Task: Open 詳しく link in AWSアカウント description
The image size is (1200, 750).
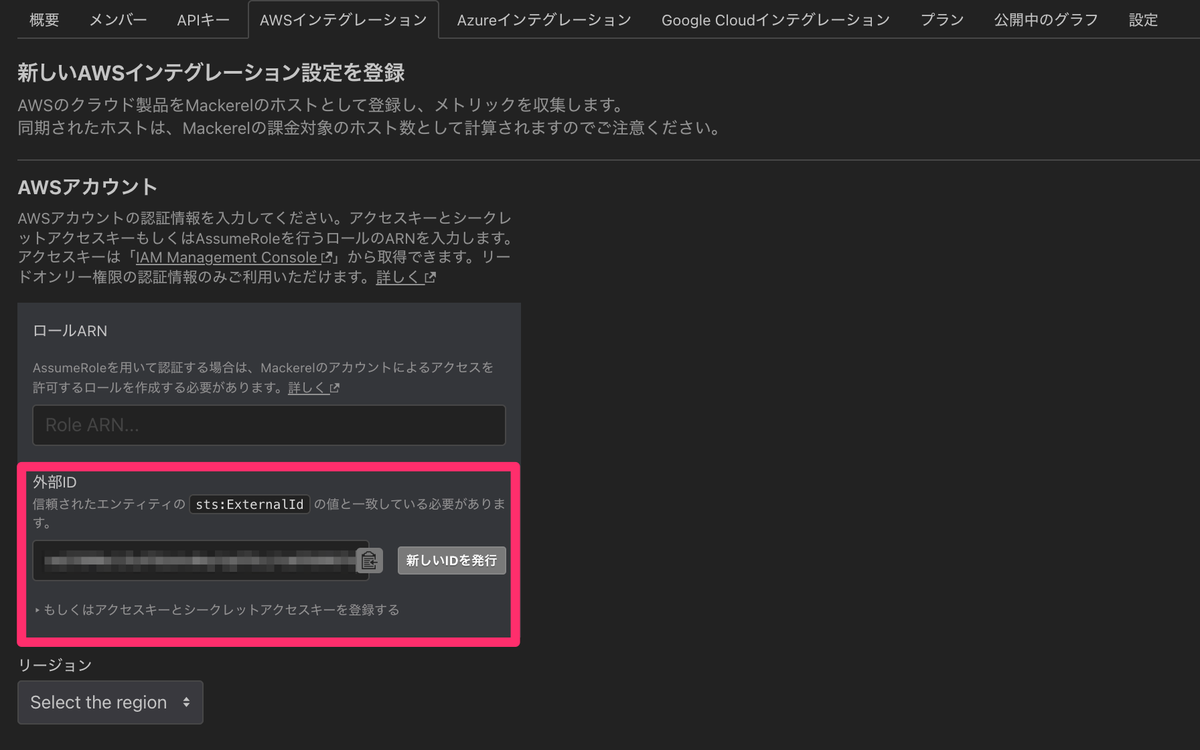Action: click(x=406, y=277)
